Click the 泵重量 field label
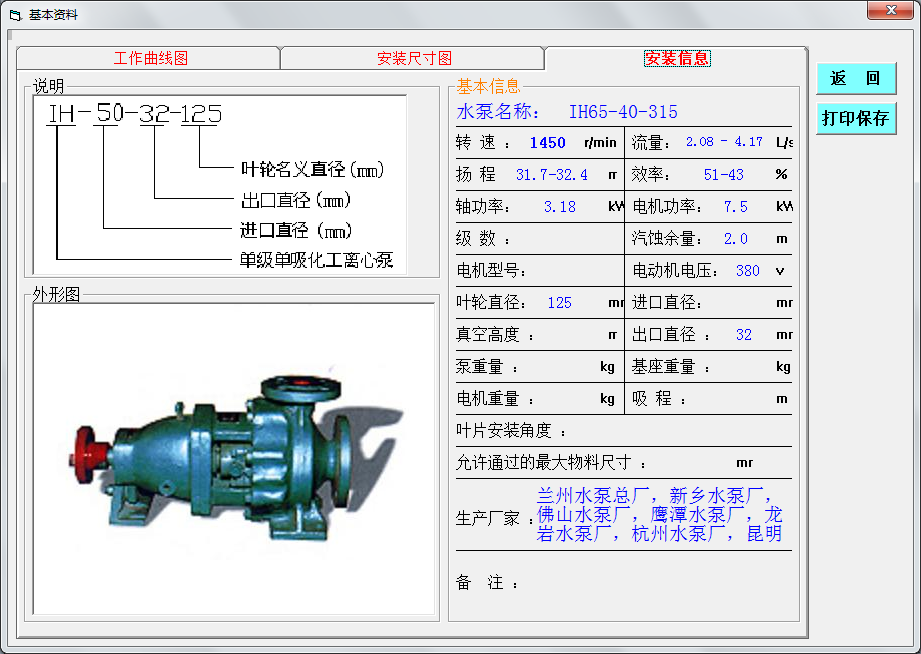Viewport: 921px width, 654px height. point(487,367)
